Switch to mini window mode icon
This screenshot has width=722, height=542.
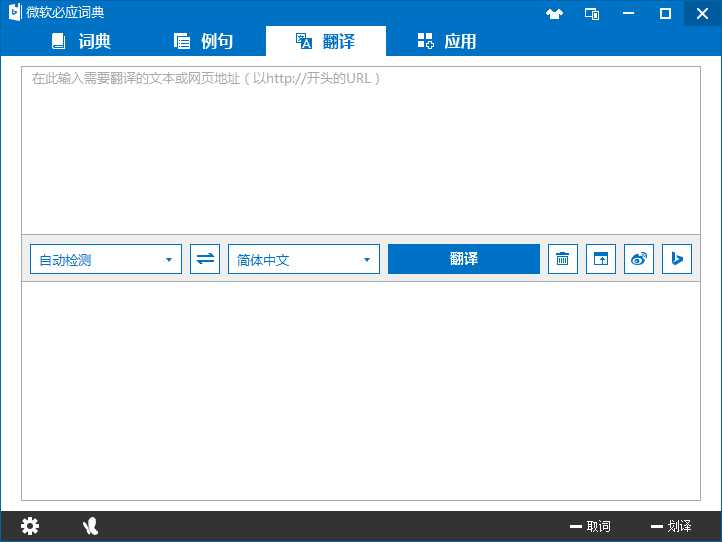592,13
